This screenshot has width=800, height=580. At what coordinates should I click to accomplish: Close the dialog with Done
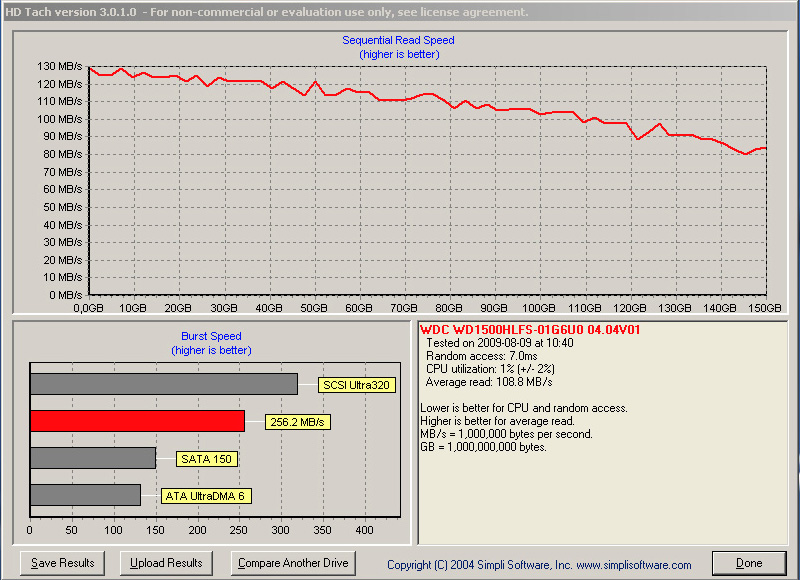(749, 563)
